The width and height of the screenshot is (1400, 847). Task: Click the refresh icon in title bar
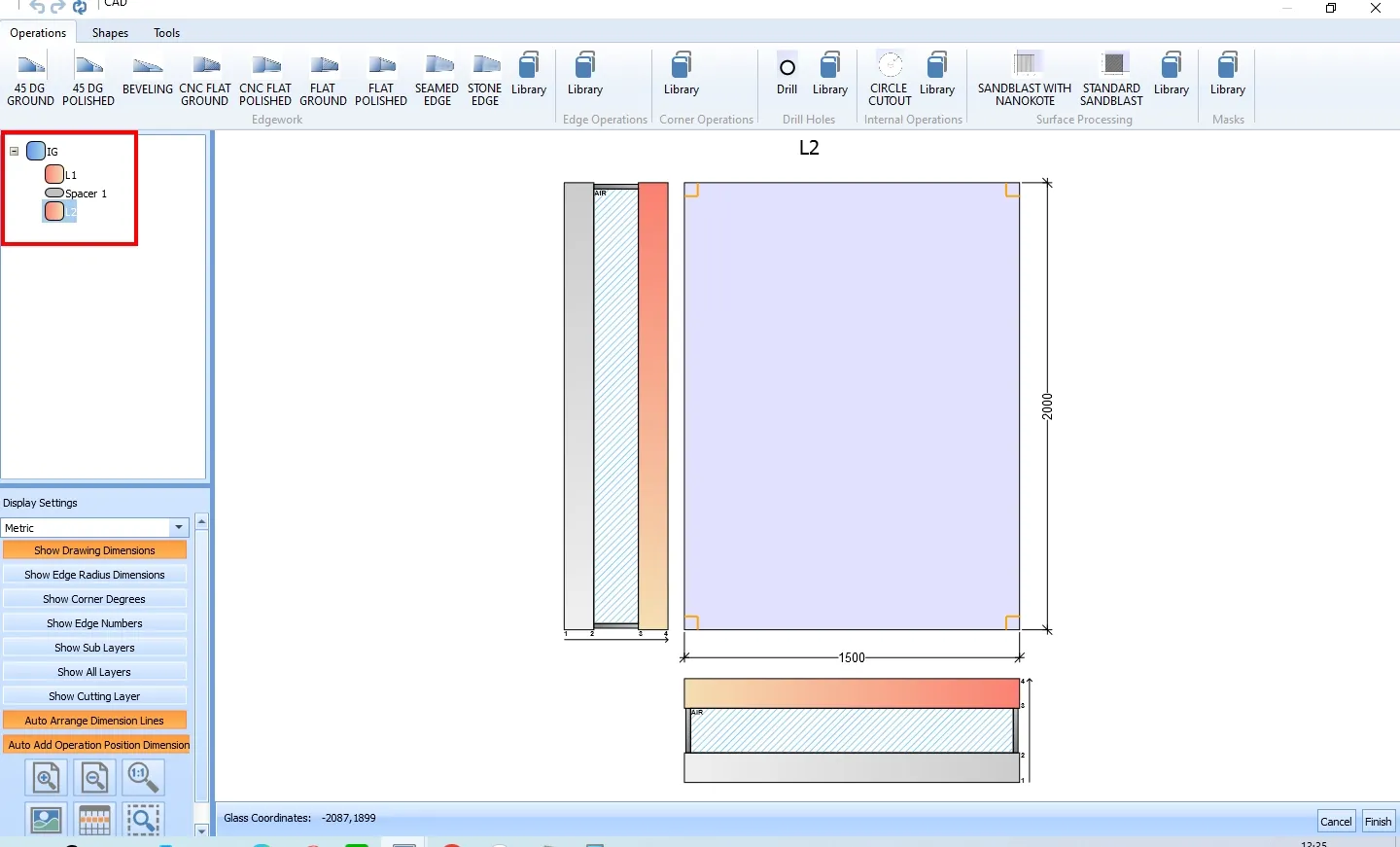(x=80, y=7)
